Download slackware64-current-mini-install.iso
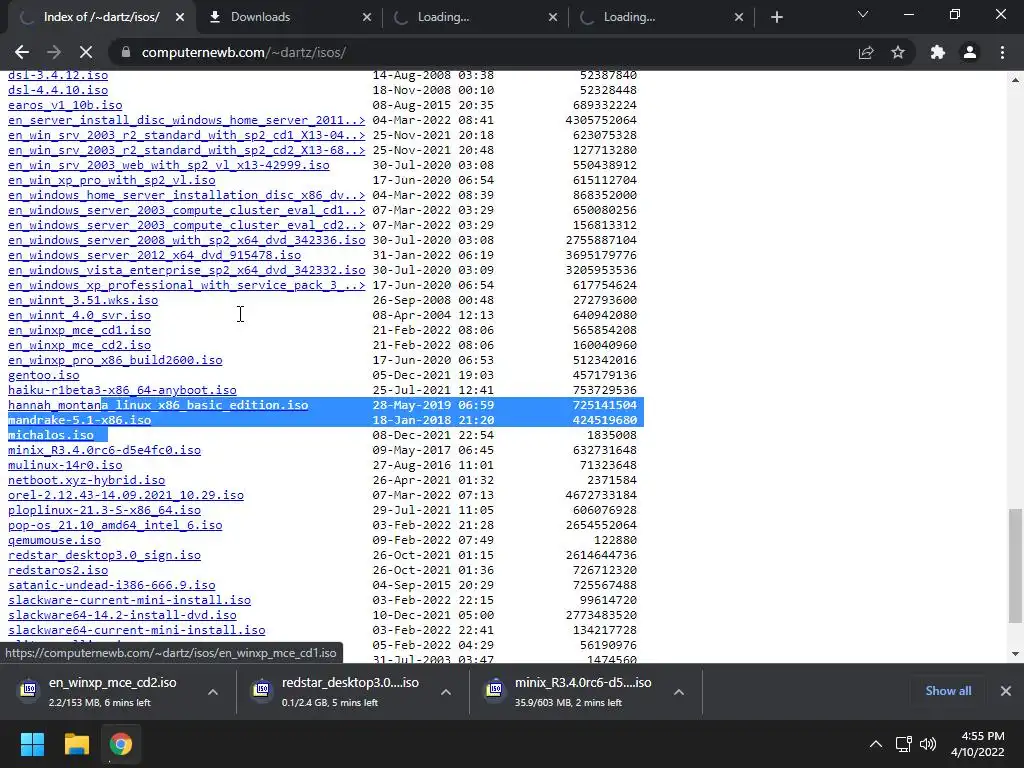1024x768 pixels. [x=136, y=630]
